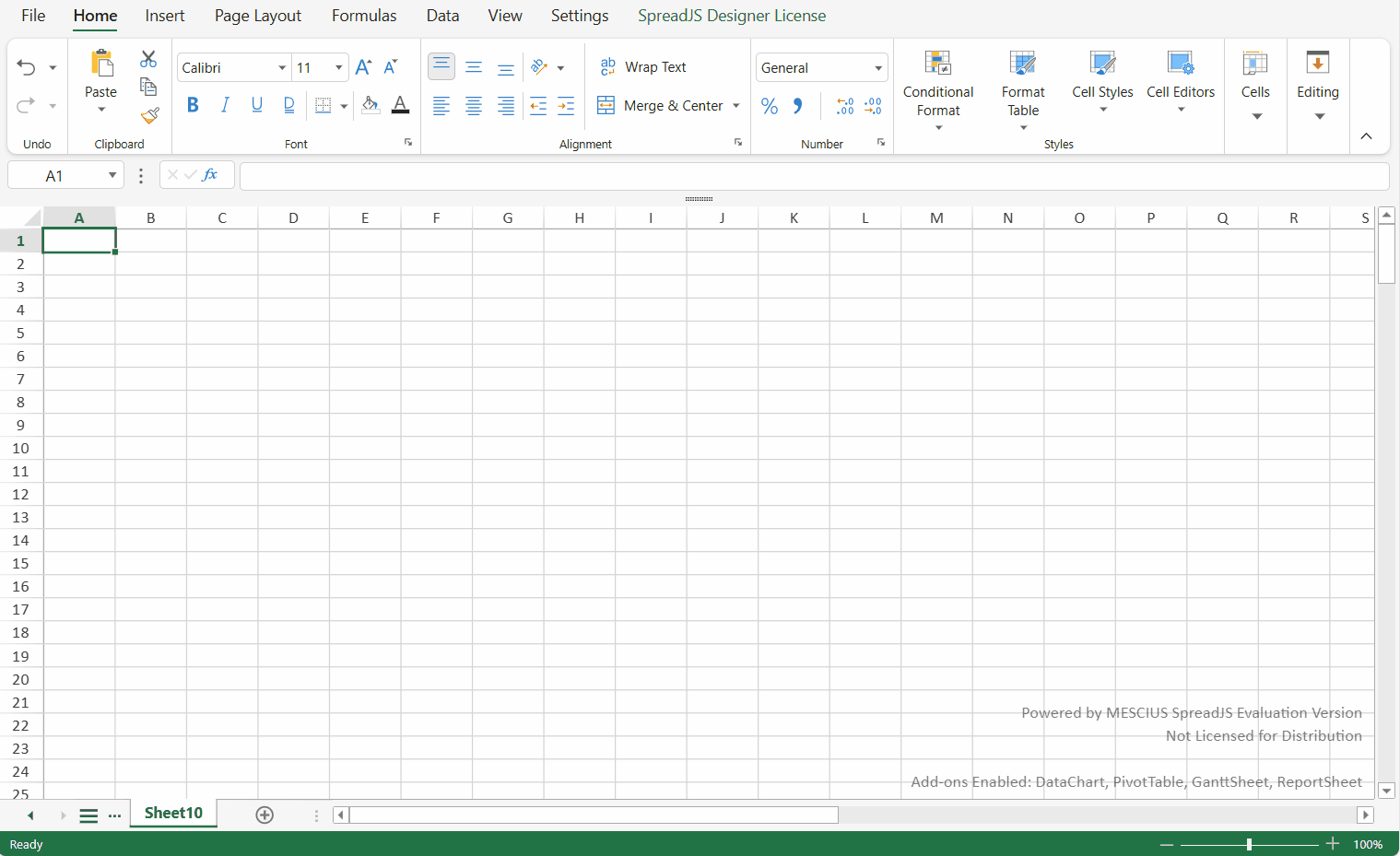Click the zoom slider handle
The height and width of the screenshot is (856, 1400).
(x=1249, y=844)
